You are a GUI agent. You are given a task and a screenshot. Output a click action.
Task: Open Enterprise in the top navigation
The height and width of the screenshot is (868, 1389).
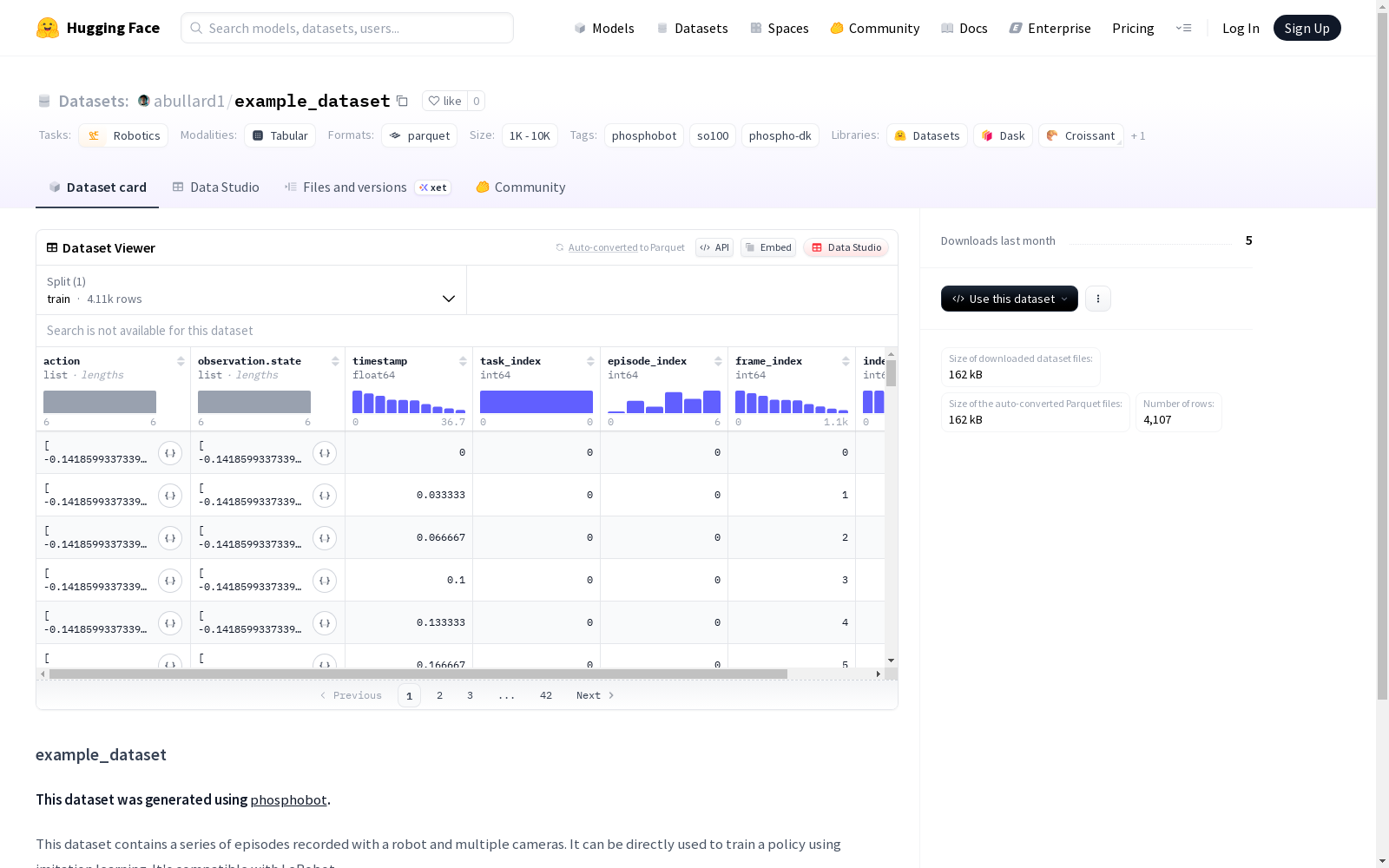coord(1050,29)
